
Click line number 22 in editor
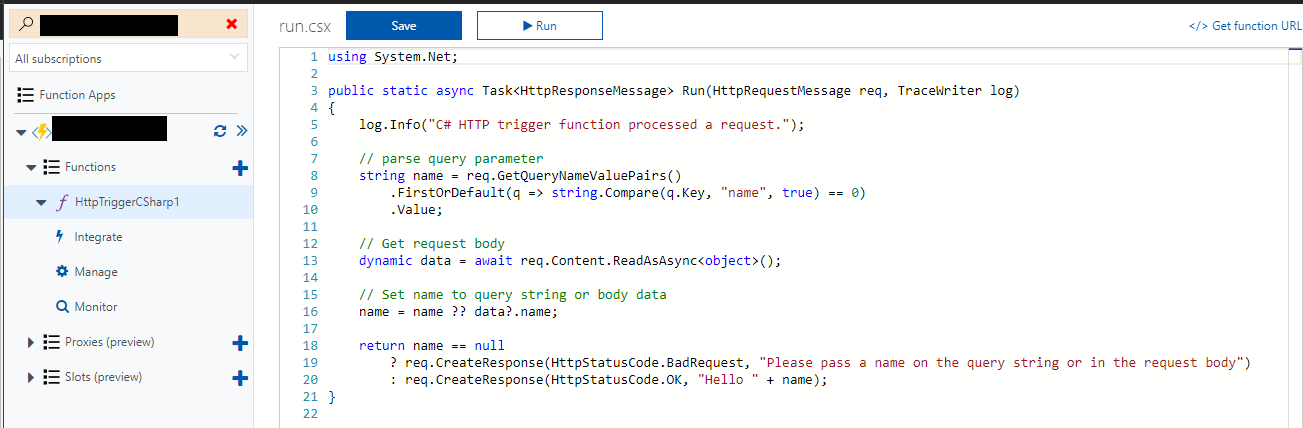[x=309, y=414]
